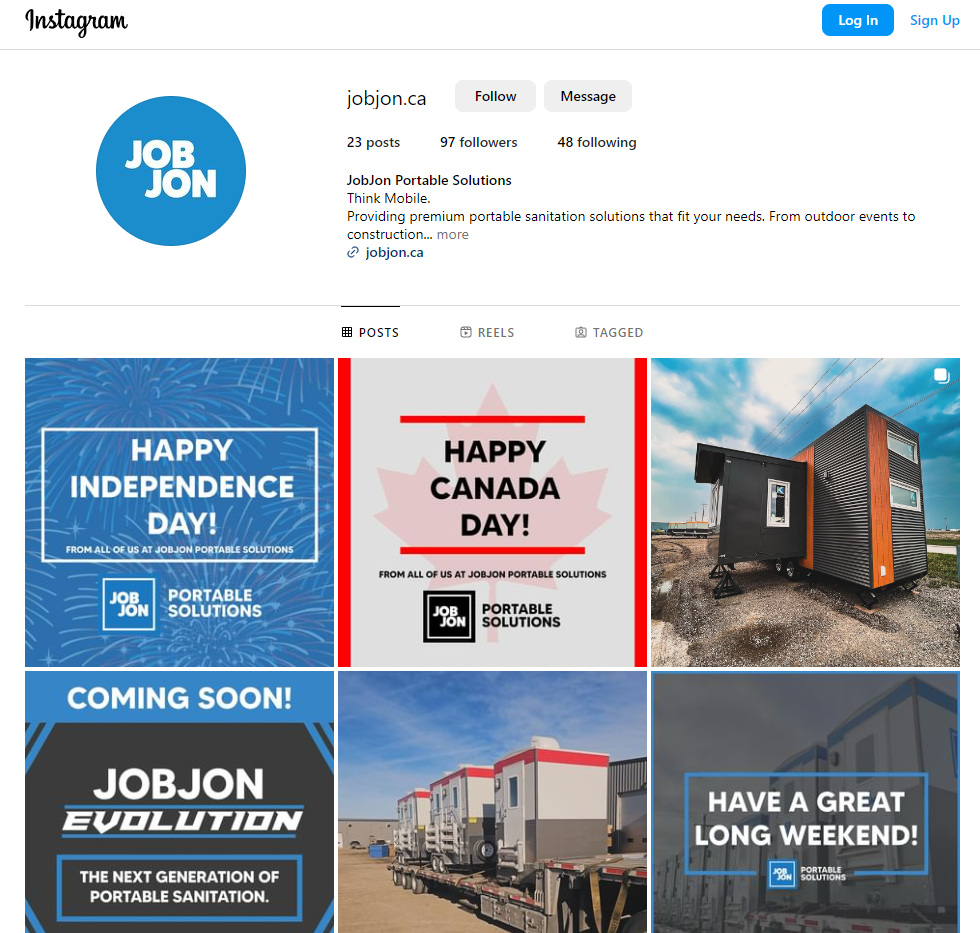Click the Log In button

(x=858, y=20)
